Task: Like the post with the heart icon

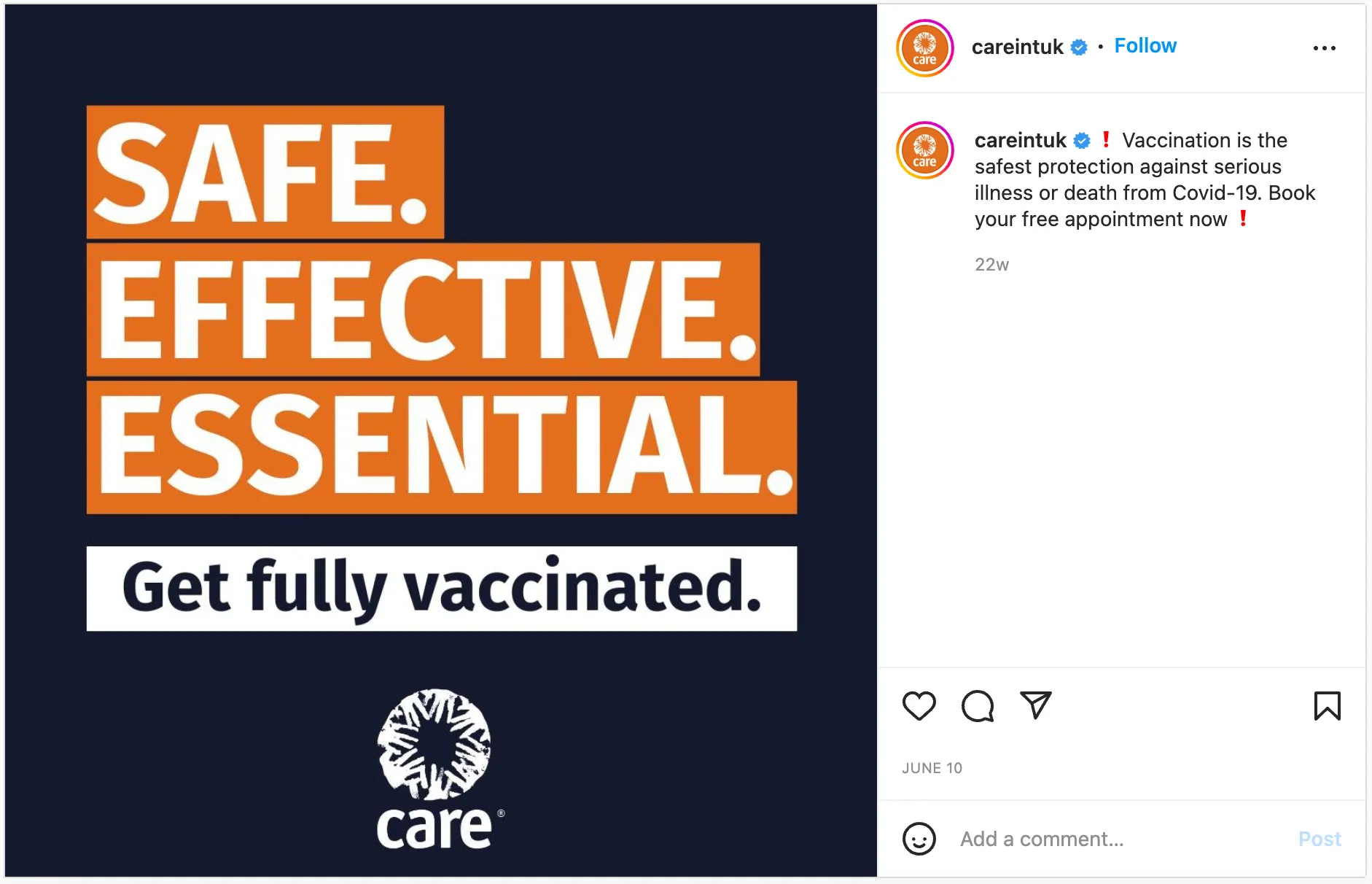Action: pyautogui.click(x=919, y=705)
